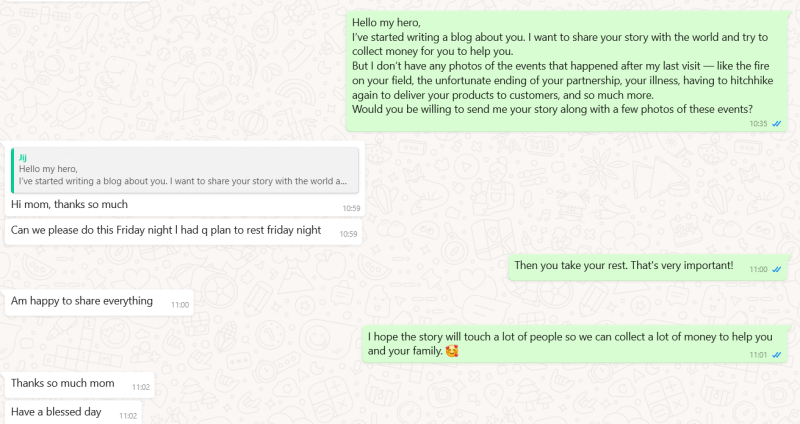The height and width of the screenshot is (424, 800).
Task: Click the 11:00 timestamp on 'Am happy to share'
Action: click(x=180, y=304)
